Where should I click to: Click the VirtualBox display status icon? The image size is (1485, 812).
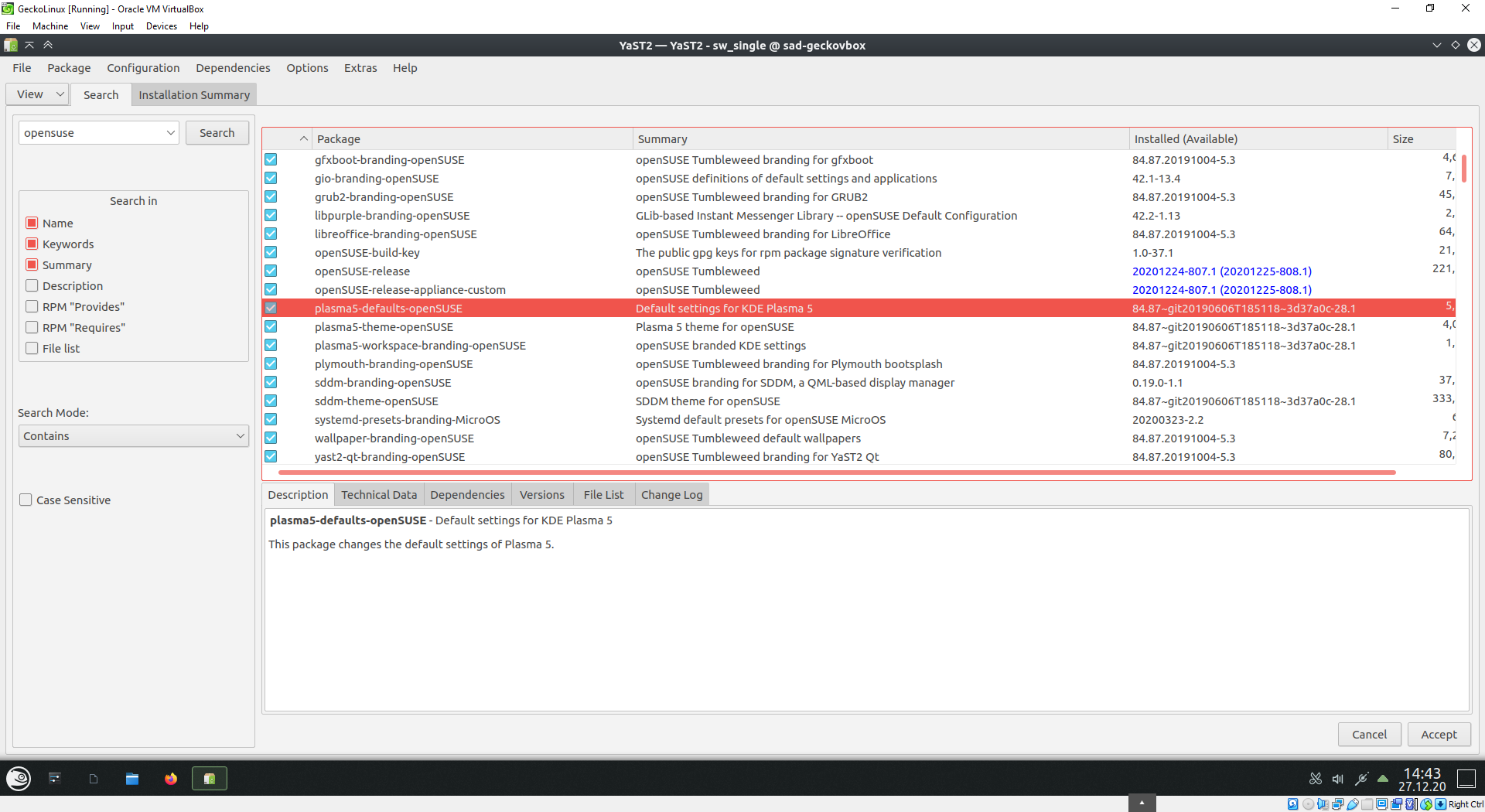(x=1382, y=804)
